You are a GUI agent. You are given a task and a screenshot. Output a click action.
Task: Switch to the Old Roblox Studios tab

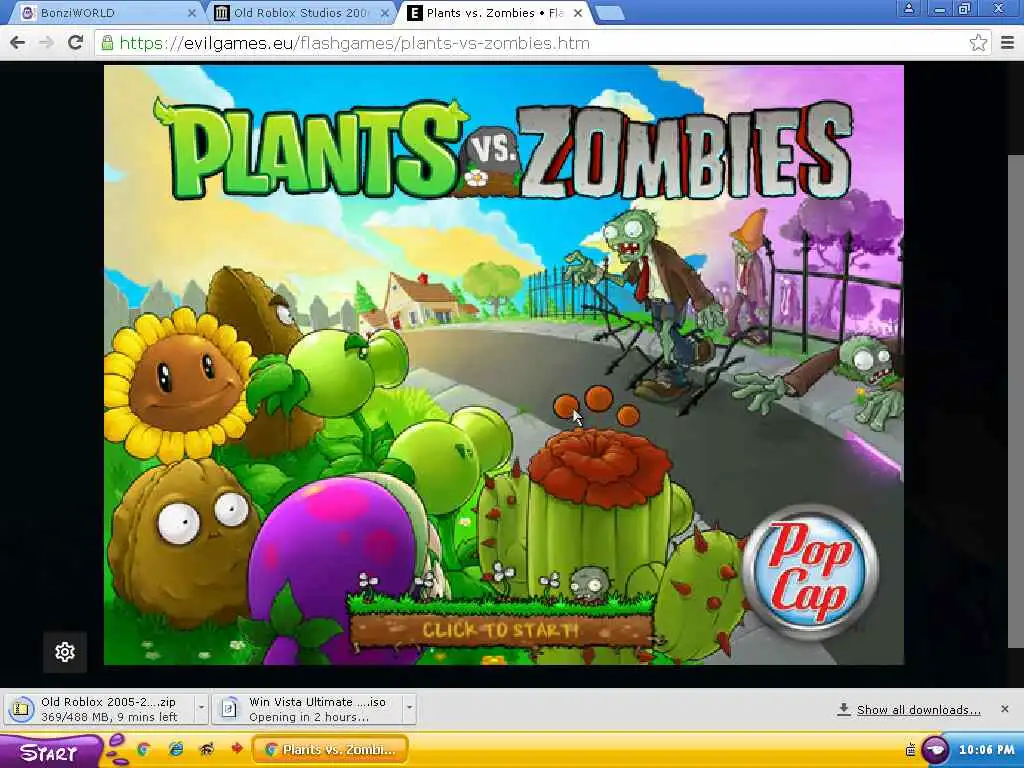pos(300,13)
